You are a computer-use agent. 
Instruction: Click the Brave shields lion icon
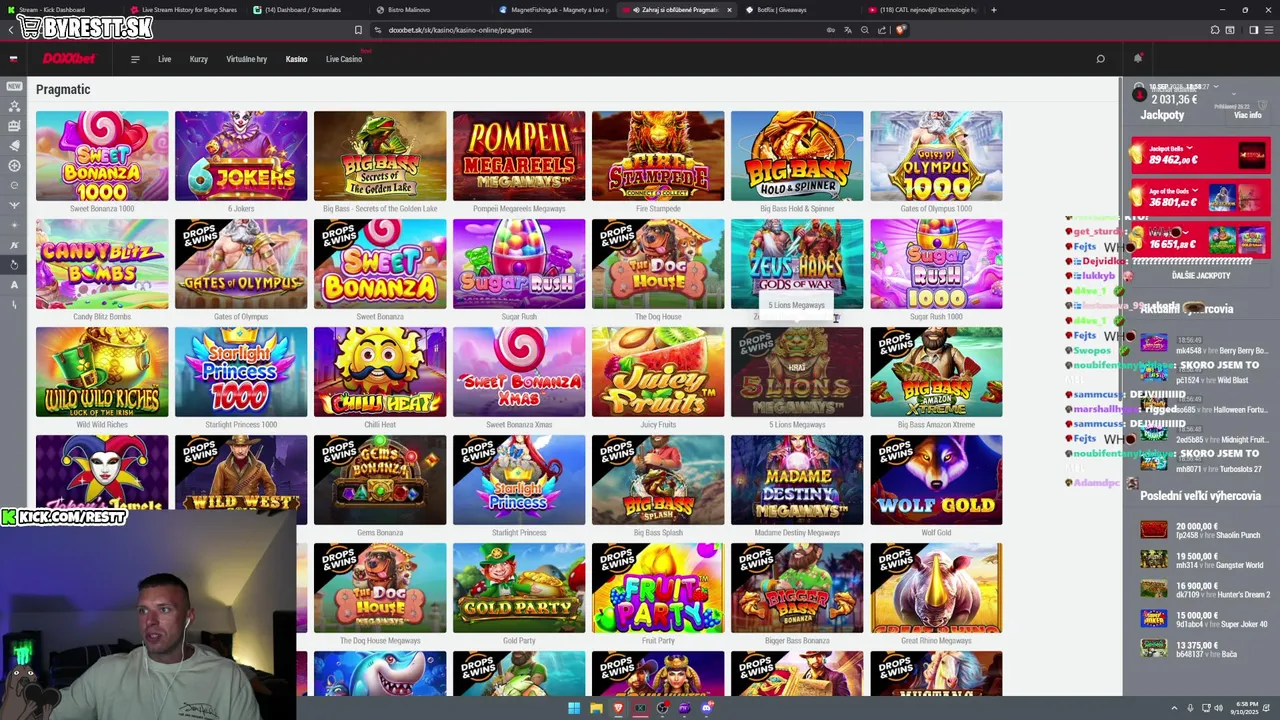(900, 30)
